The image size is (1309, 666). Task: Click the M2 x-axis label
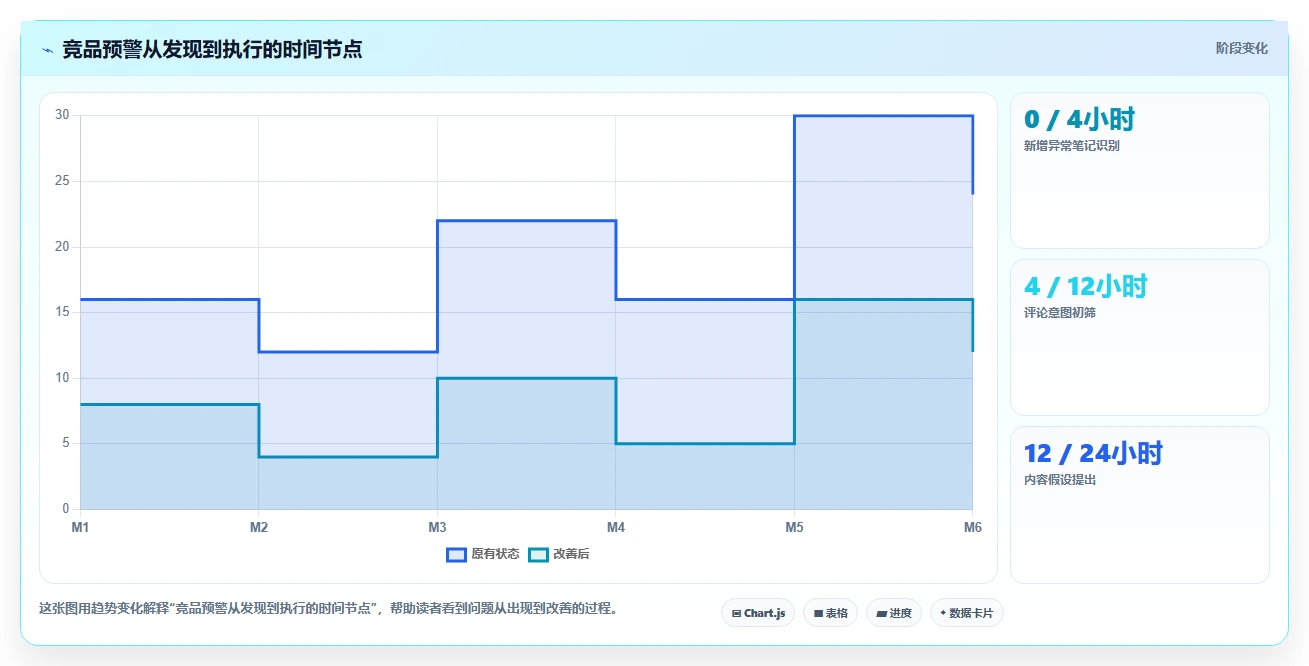click(x=259, y=527)
